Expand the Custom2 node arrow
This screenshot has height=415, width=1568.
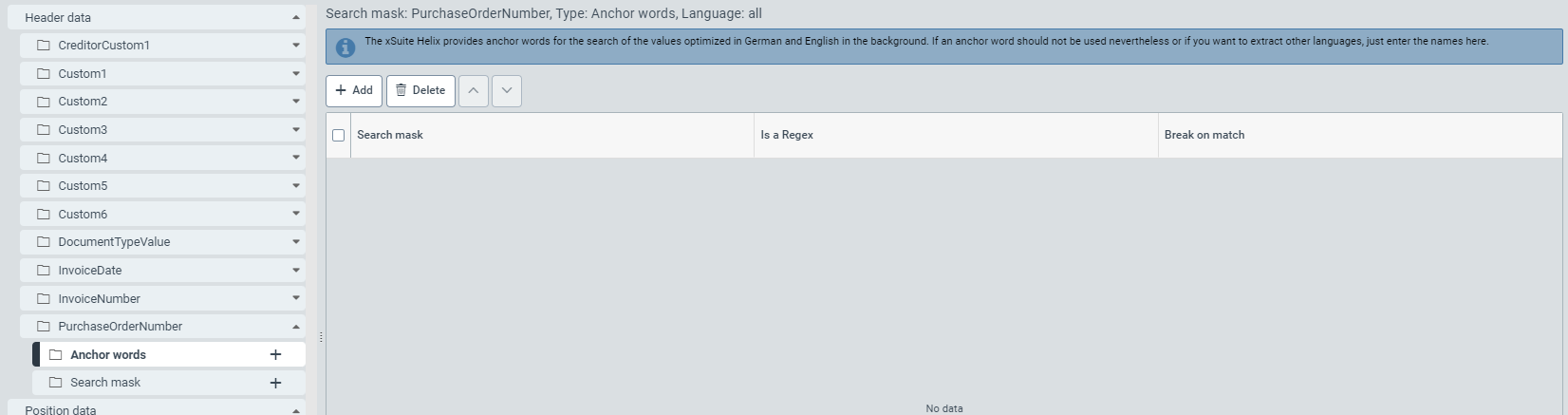pyautogui.click(x=296, y=101)
